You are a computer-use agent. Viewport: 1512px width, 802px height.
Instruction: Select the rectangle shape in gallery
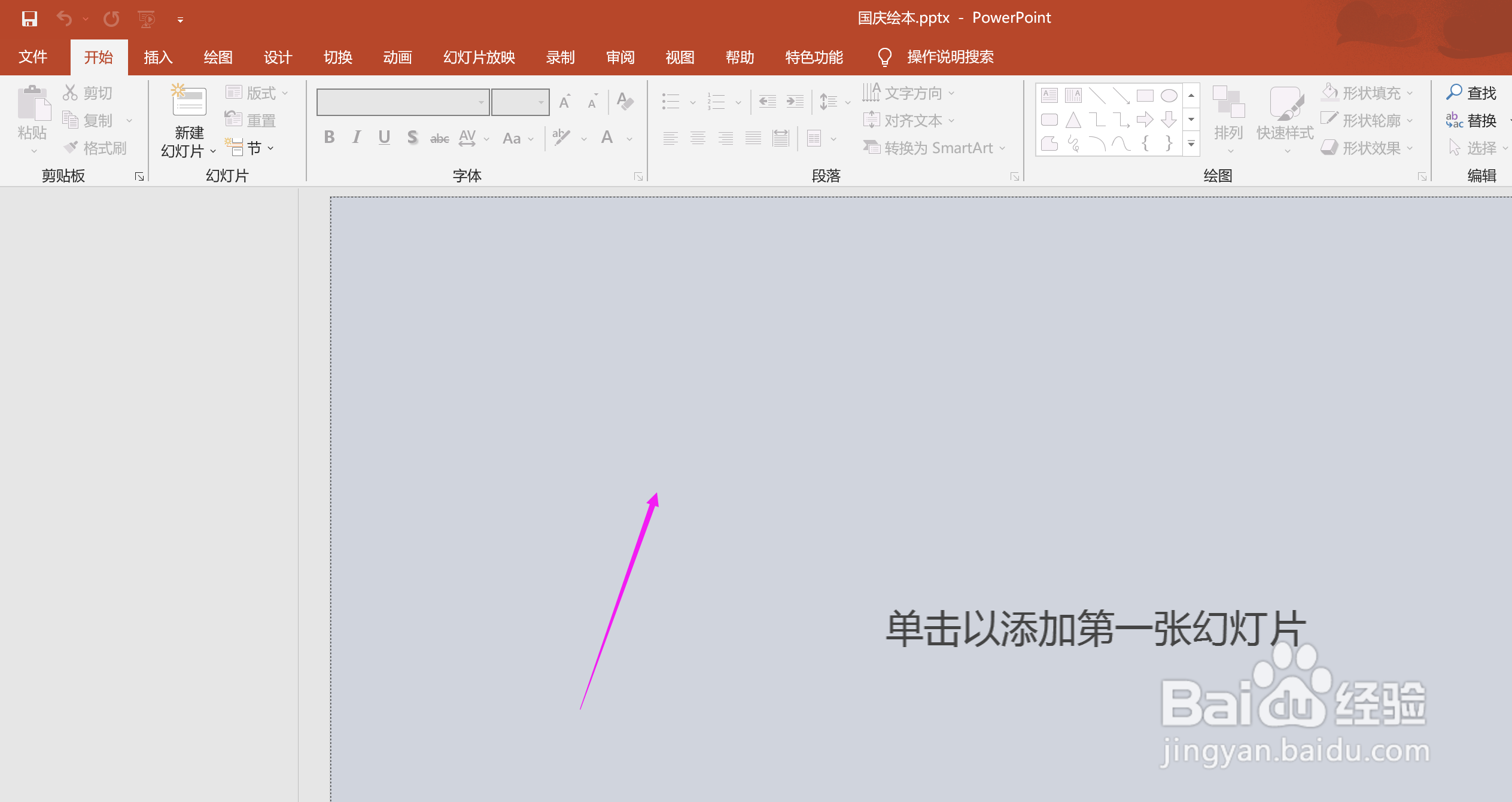pyautogui.click(x=1145, y=96)
